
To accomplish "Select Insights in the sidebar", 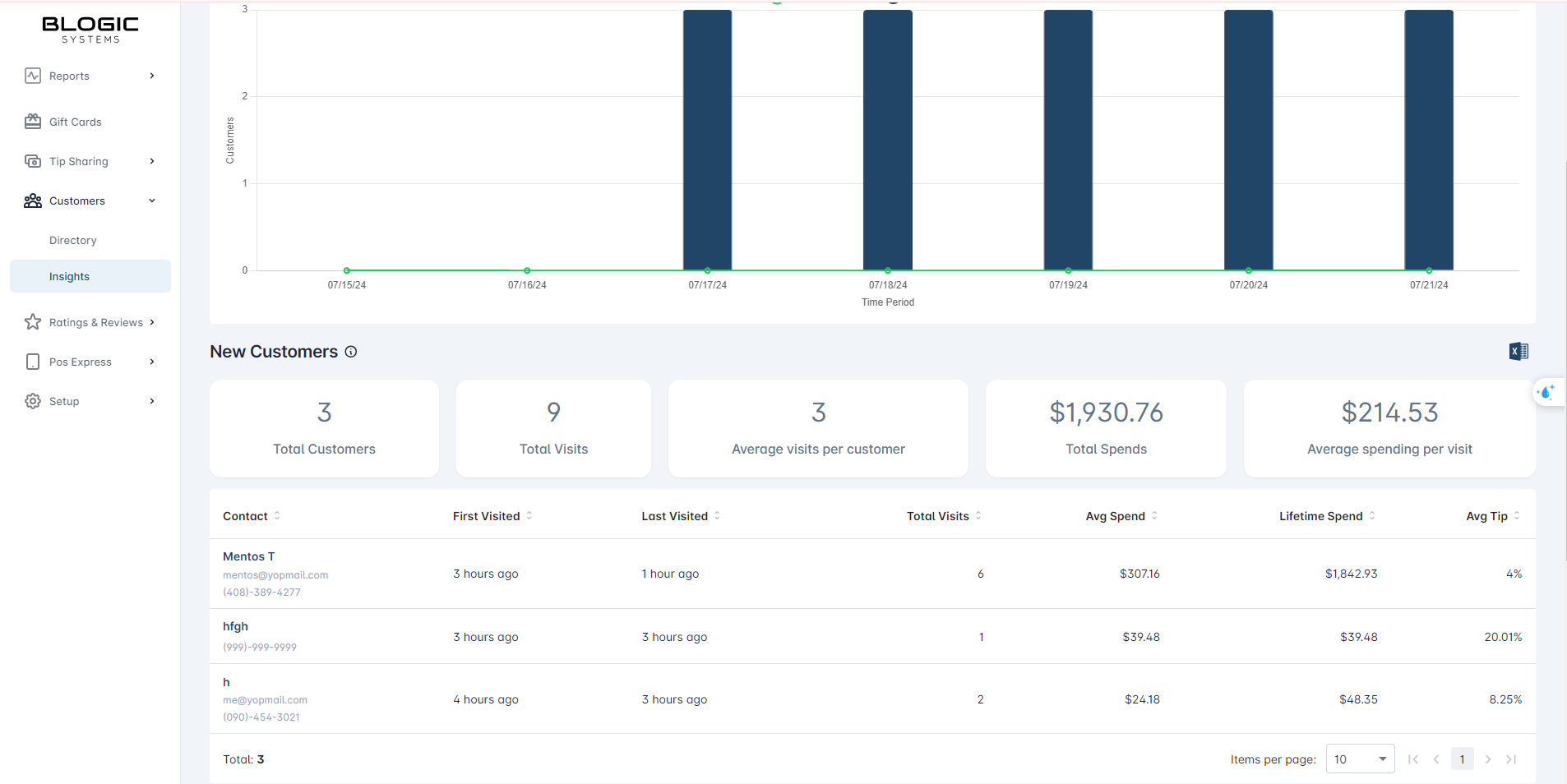I will pos(70,277).
